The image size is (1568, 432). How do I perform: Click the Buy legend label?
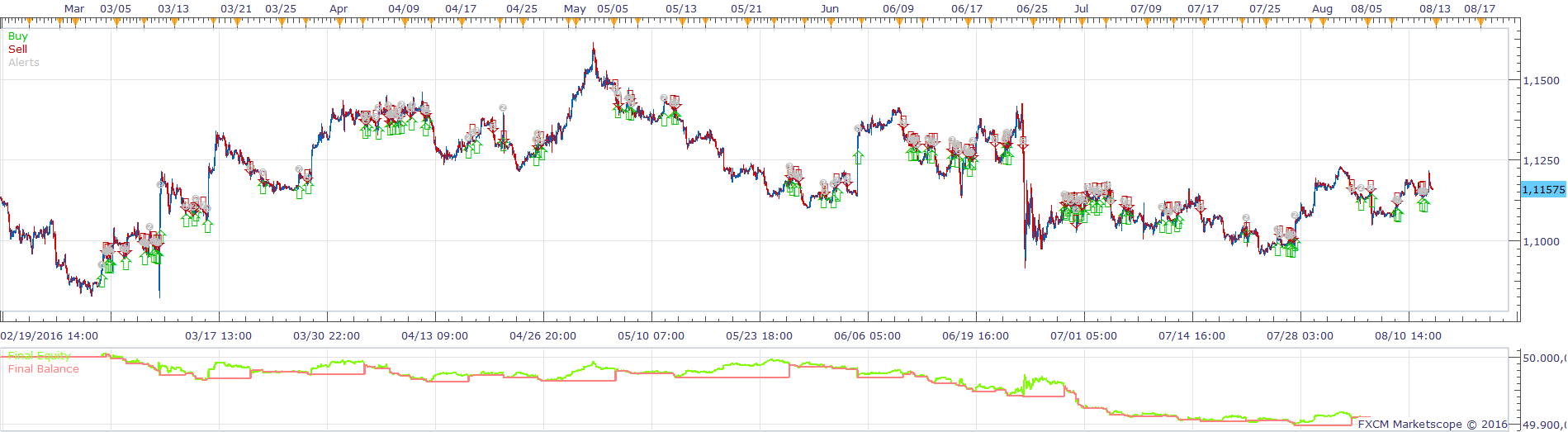(x=17, y=36)
